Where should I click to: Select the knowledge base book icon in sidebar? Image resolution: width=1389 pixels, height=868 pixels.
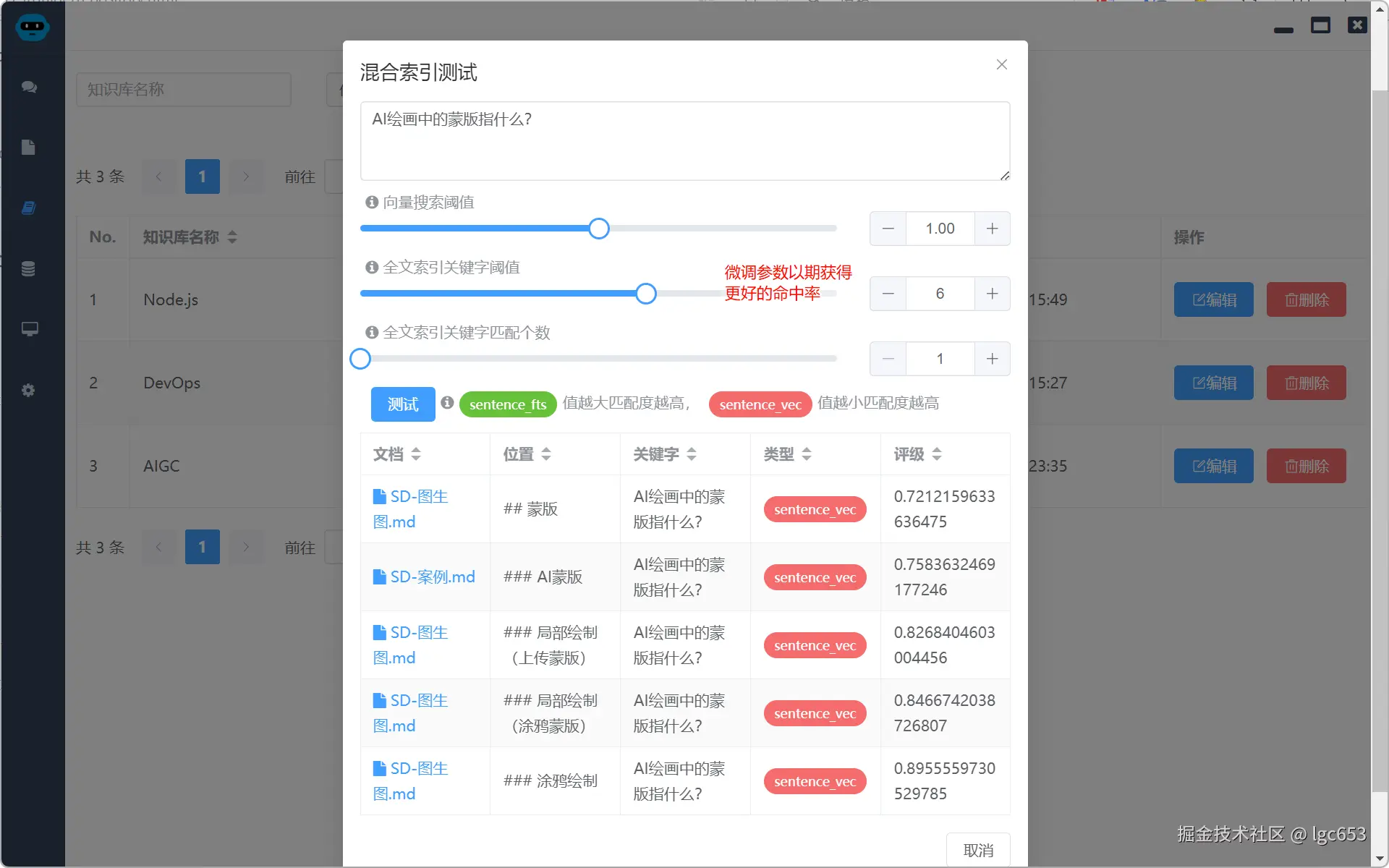pos(29,208)
